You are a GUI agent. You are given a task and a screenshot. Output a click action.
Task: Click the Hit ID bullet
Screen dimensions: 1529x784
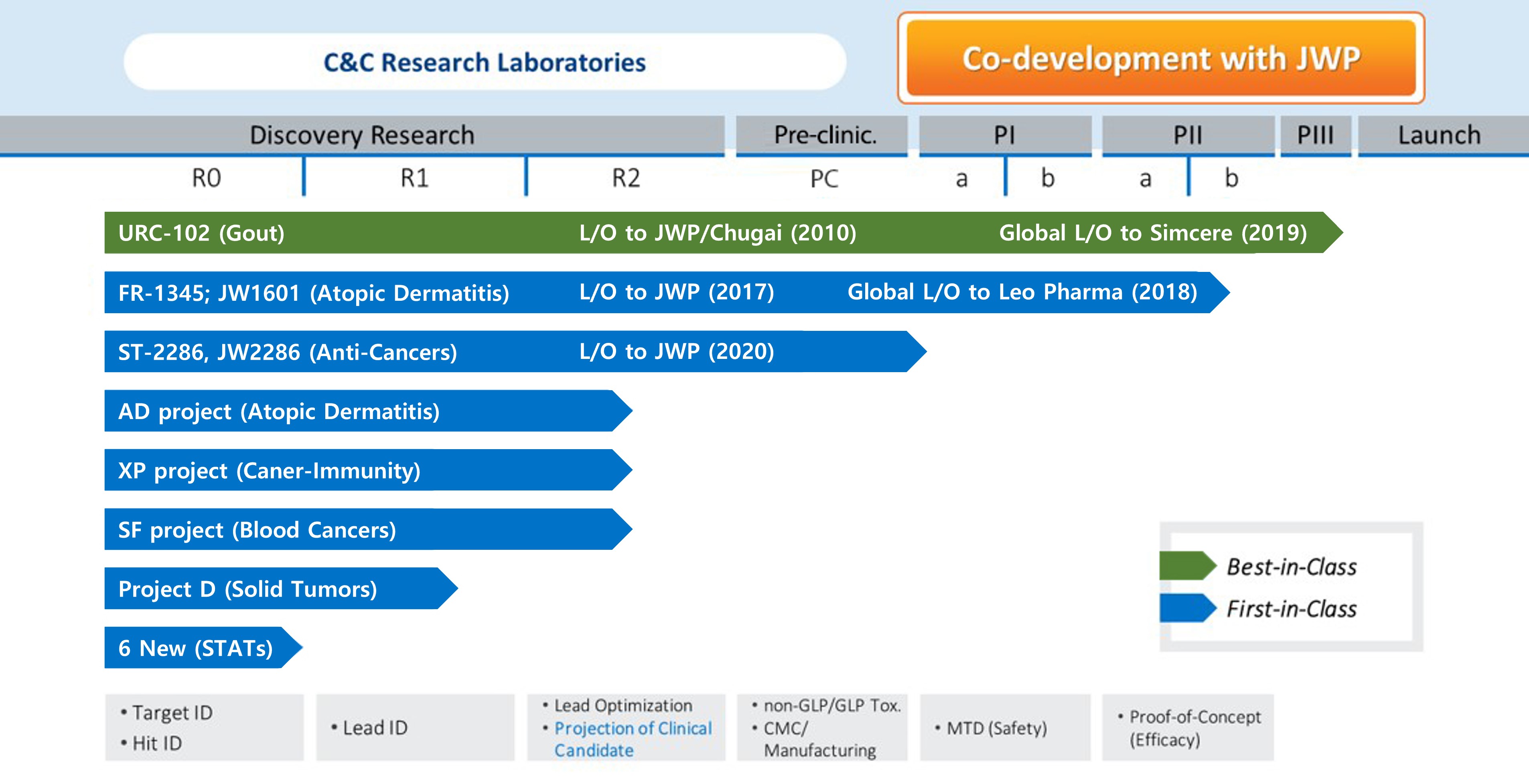(151, 743)
